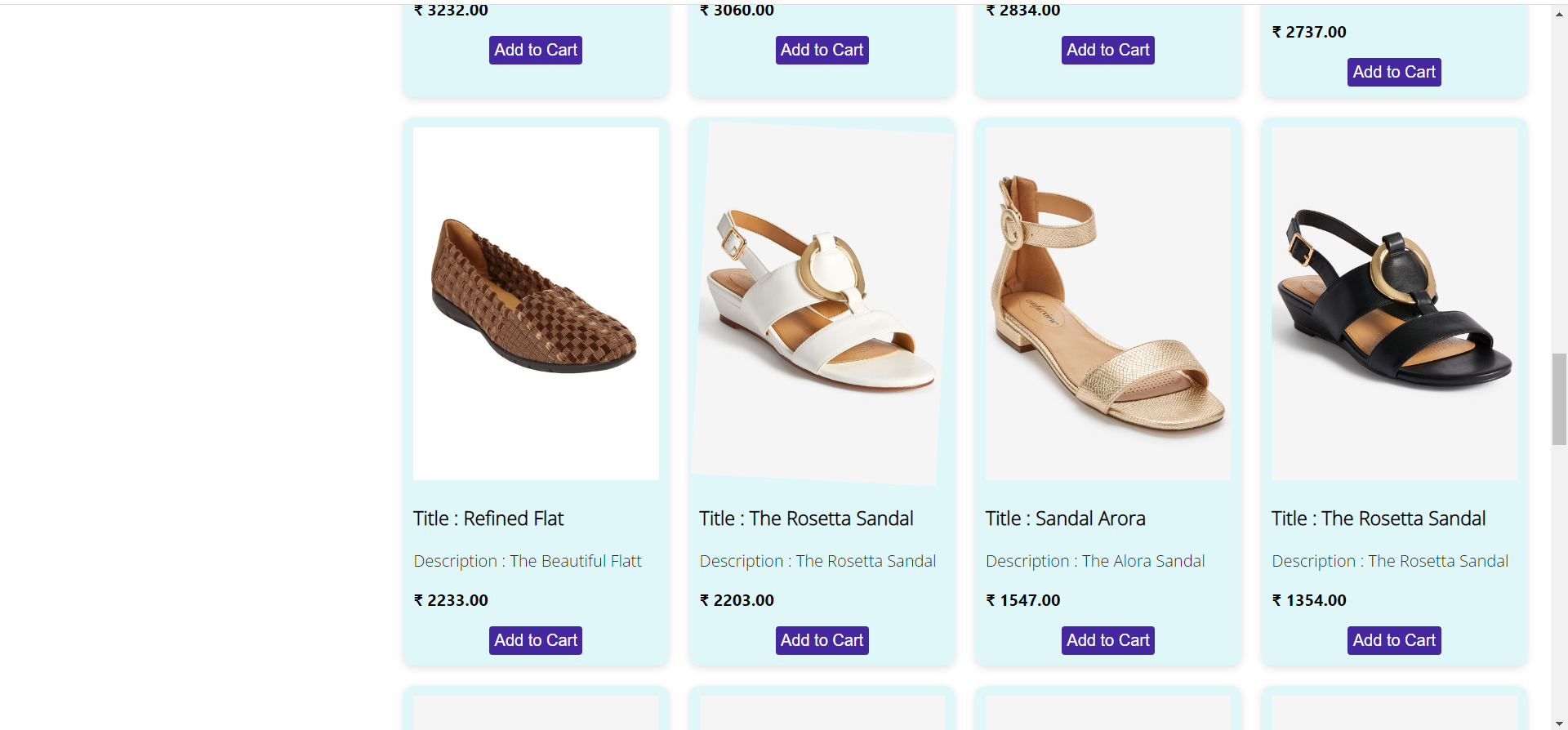Add Sandal Arora to cart

coord(1108,640)
